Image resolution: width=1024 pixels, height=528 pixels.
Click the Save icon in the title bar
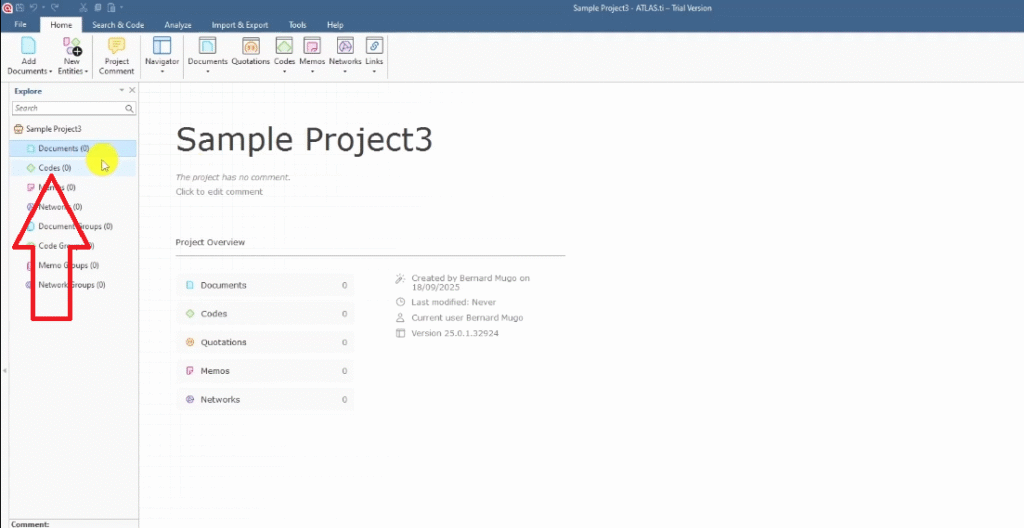(x=20, y=7)
